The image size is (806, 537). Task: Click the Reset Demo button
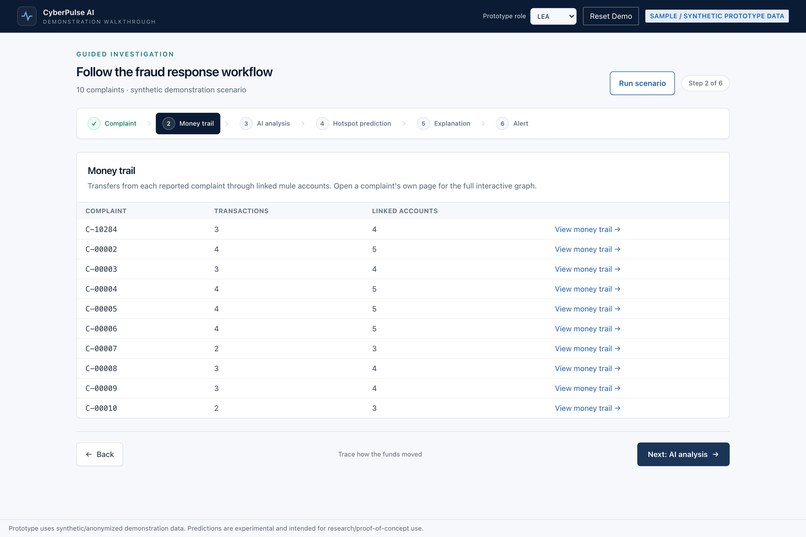611,16
